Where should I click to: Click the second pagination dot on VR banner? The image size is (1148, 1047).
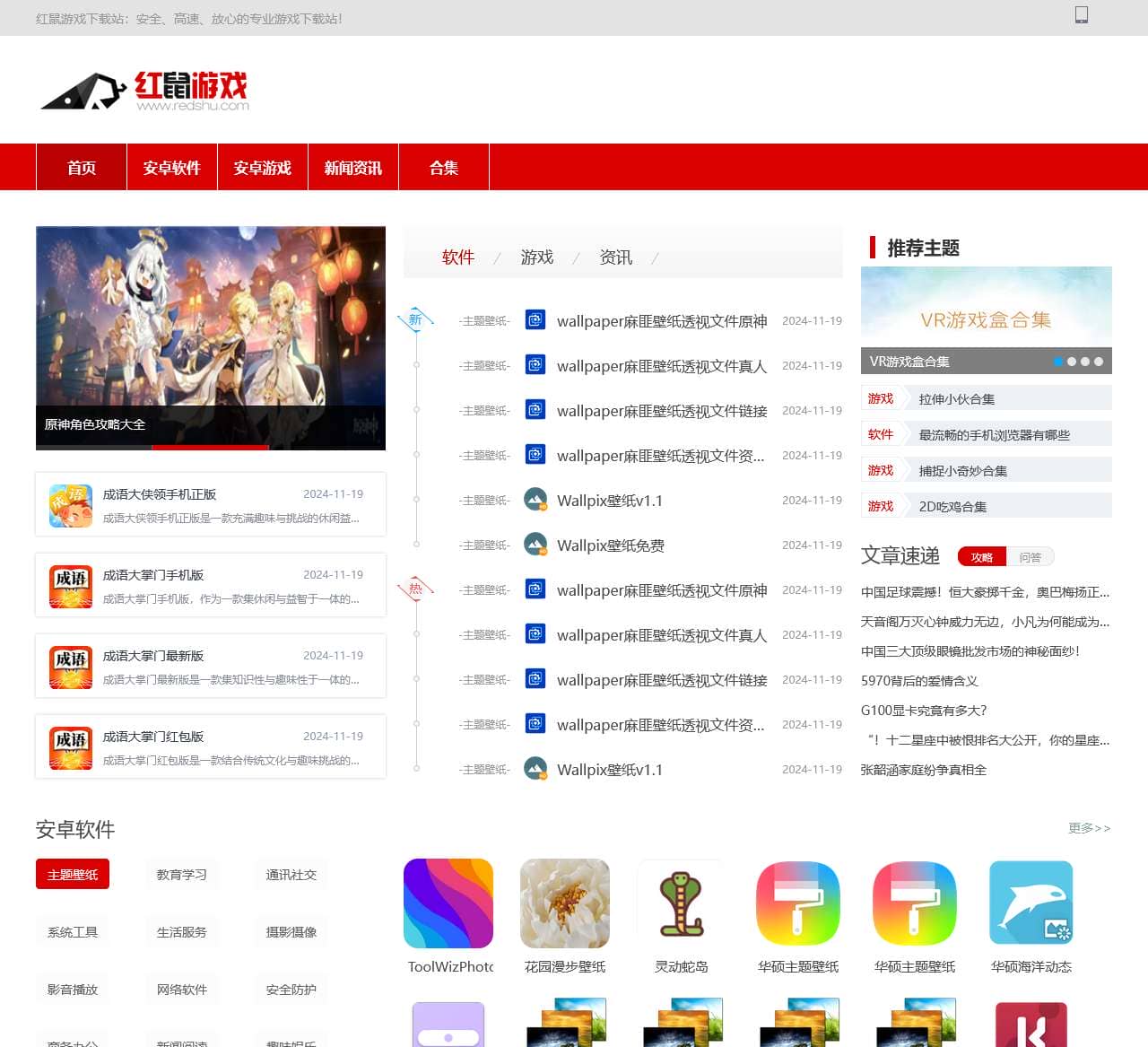tap(1073, 362)
